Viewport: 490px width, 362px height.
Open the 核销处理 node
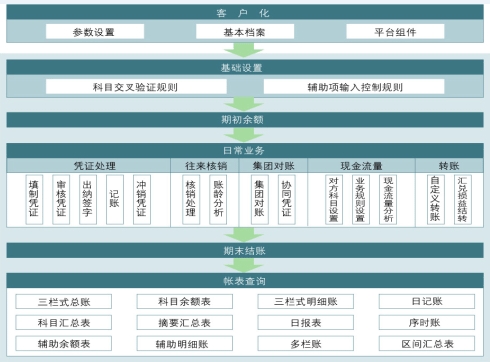tap(191, 199)
